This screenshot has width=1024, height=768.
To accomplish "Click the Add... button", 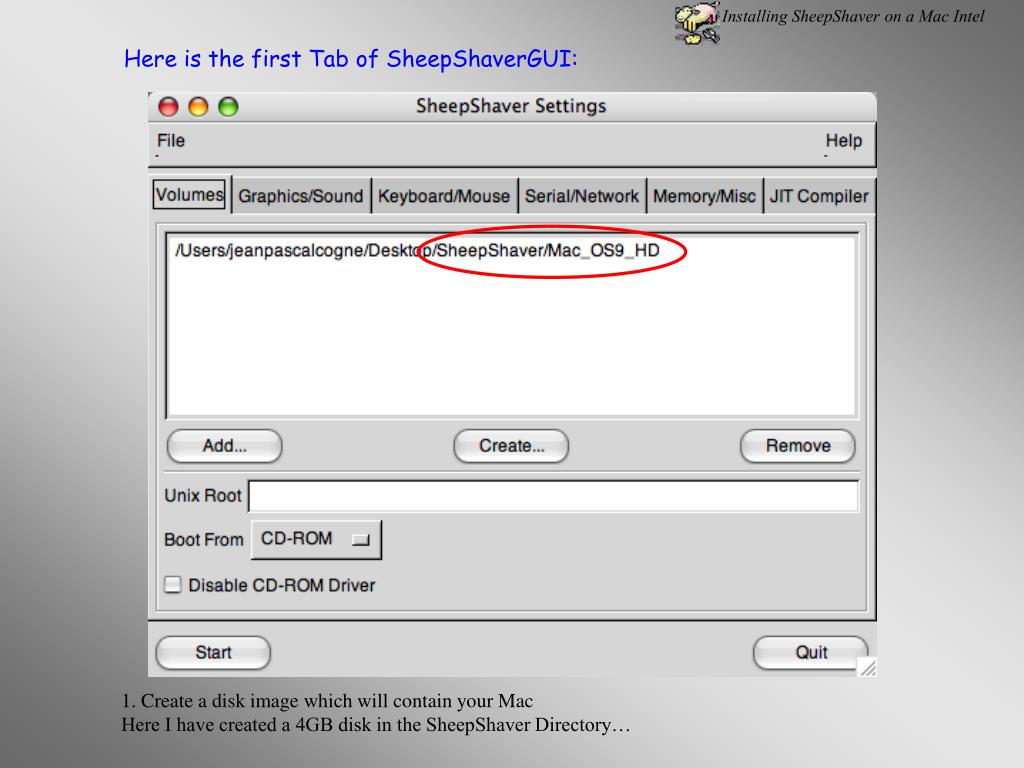I will (225, 446).
